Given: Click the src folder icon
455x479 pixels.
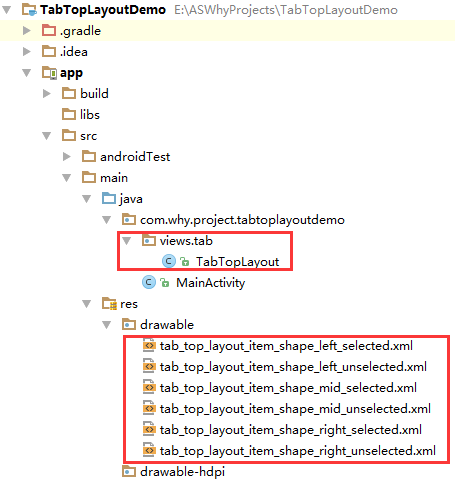Looking at the screenshot, I should (69, 135).
